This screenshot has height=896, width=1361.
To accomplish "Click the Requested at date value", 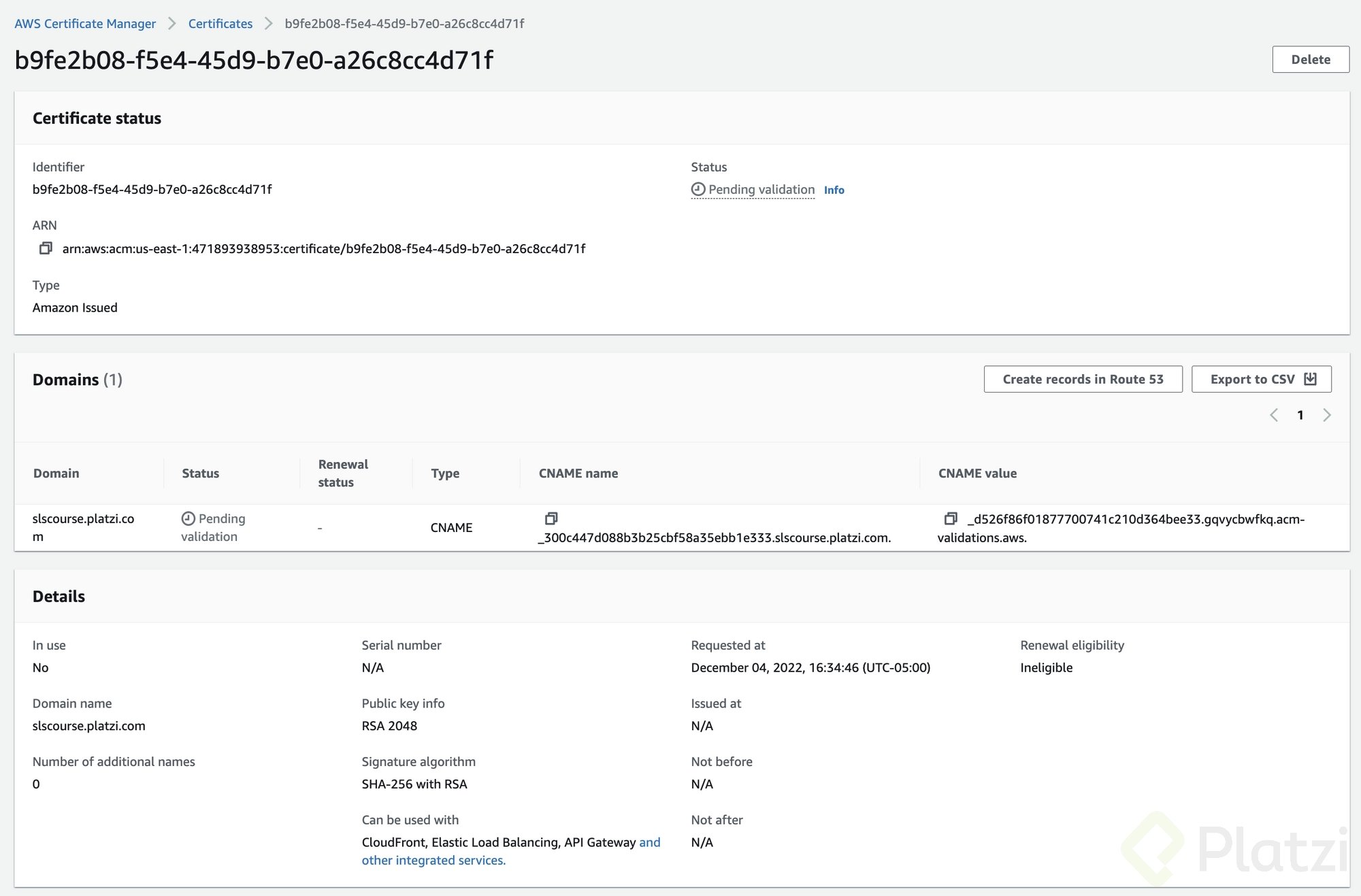I will pyautogui.click(x=810, y=667).
